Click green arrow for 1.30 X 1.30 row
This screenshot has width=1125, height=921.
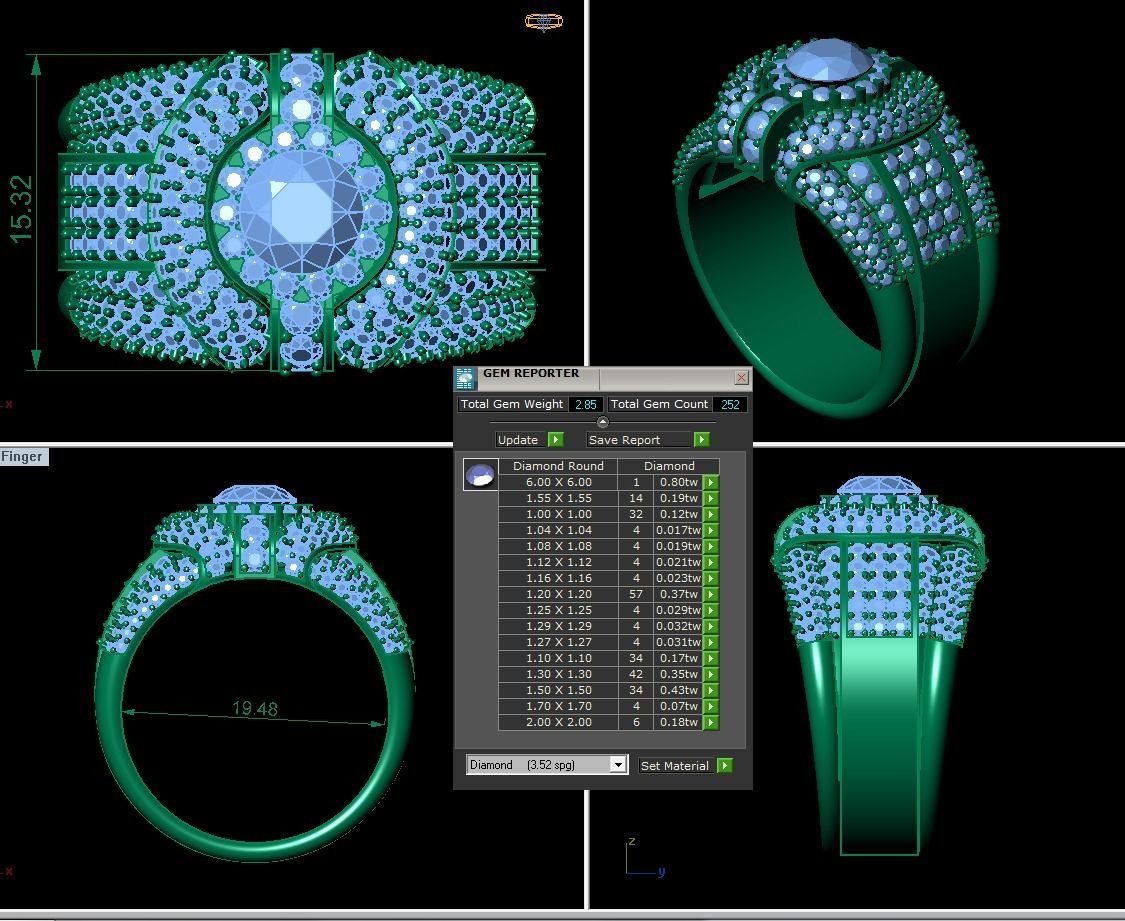(710, 674)
